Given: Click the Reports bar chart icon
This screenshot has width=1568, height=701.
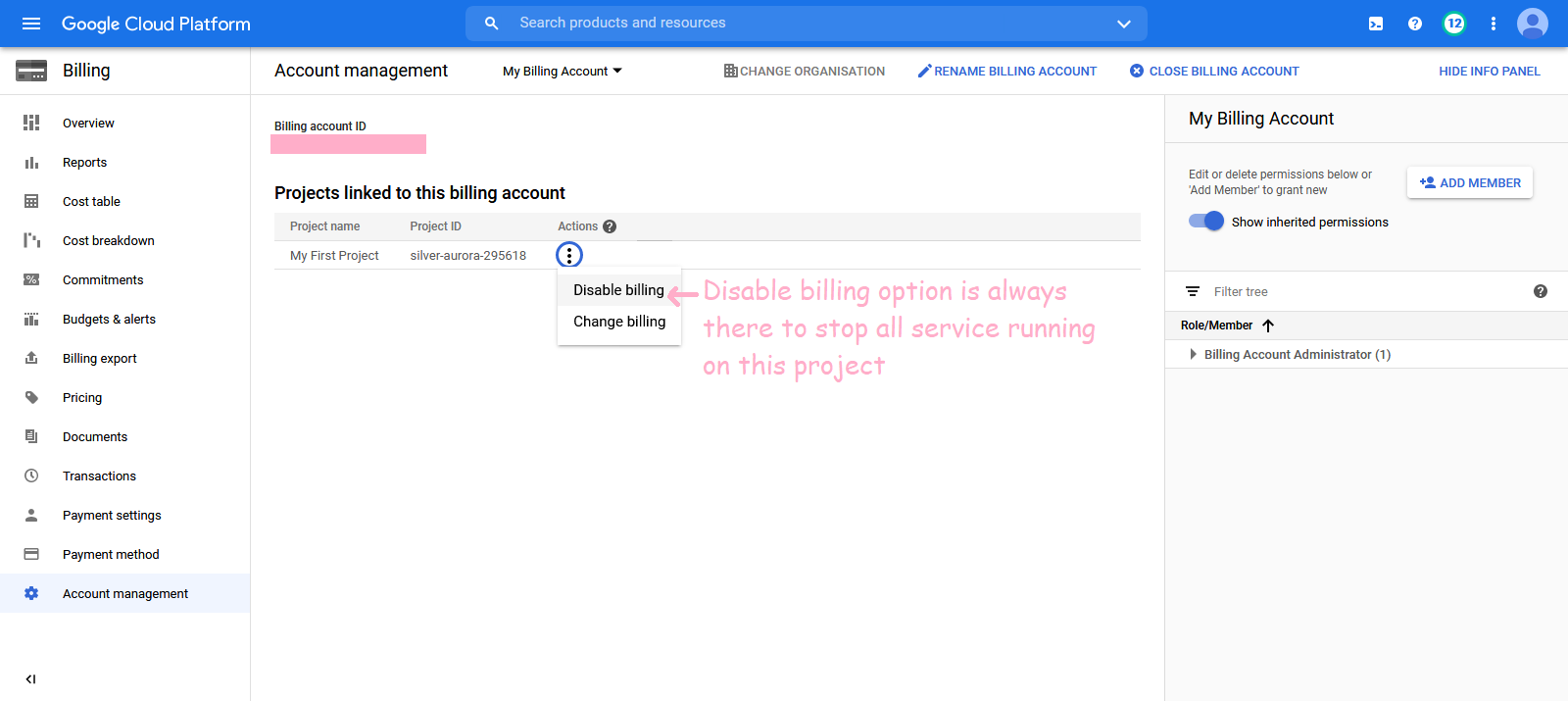Looking at the screenshot, I should point(31,162).
